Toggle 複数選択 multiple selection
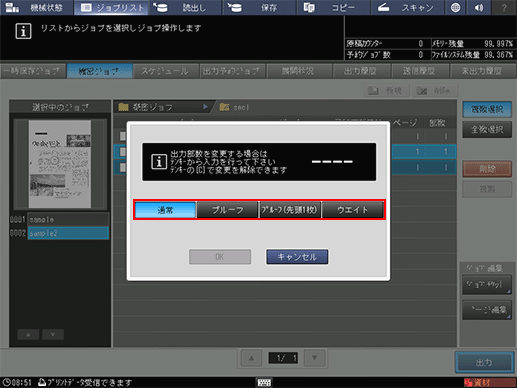 click(487, 109)
